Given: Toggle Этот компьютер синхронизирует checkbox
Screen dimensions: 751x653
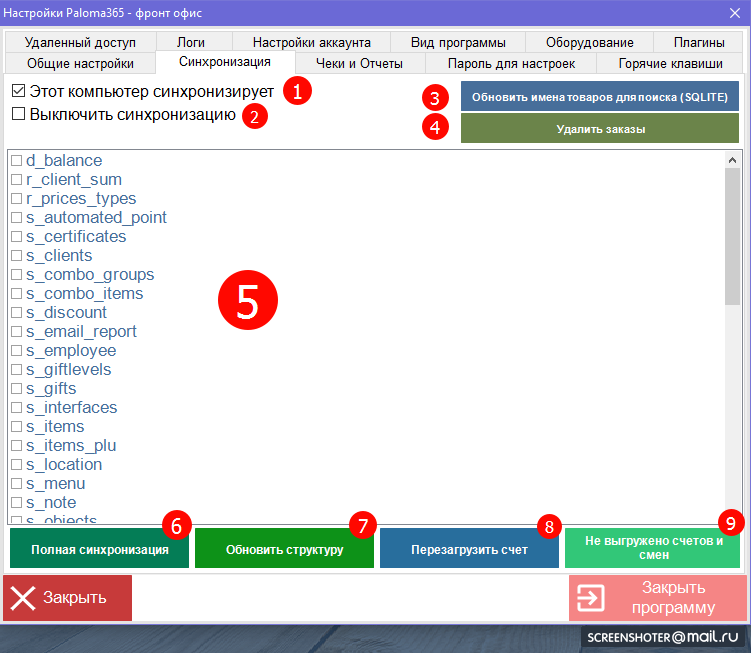Looking at the screenshot, I should tap(18, 91).
